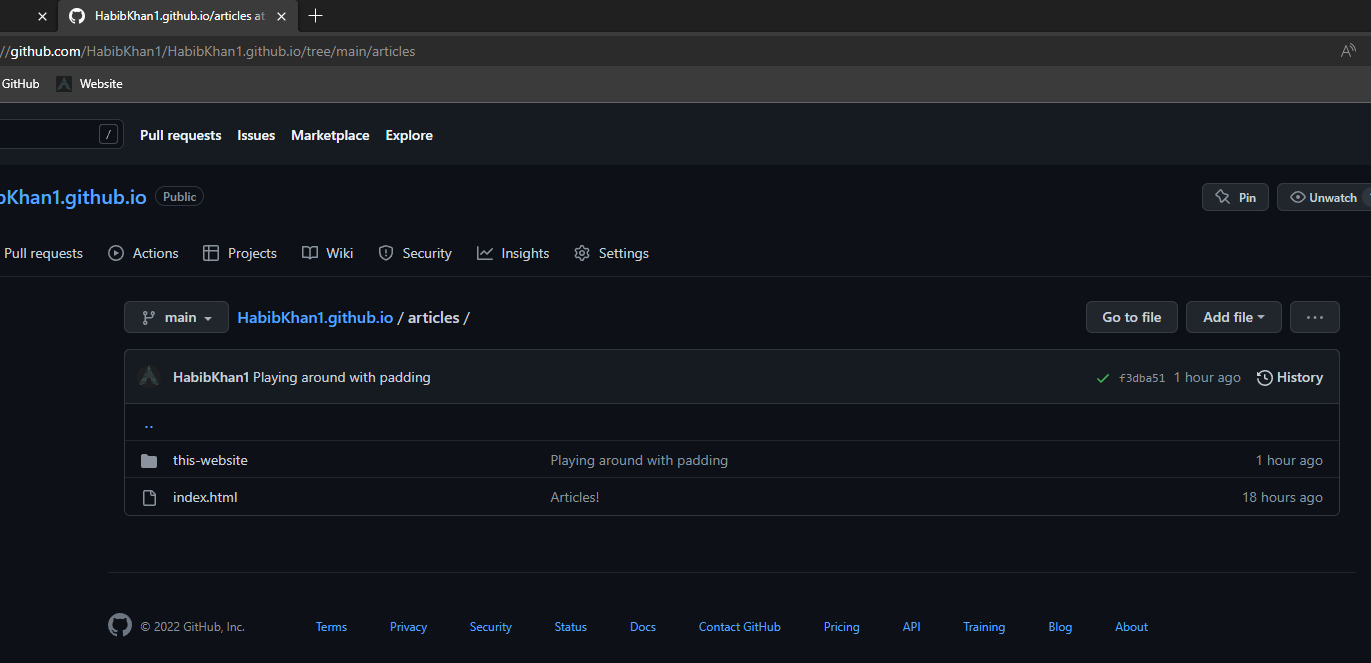
Task: Click the About footer link
Action: (x=1131, y=627)
